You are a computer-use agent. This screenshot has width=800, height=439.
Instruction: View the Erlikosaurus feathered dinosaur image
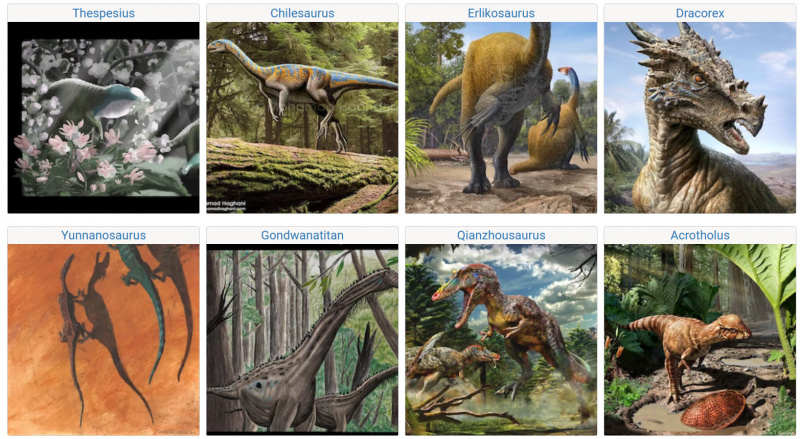point(501,117)
